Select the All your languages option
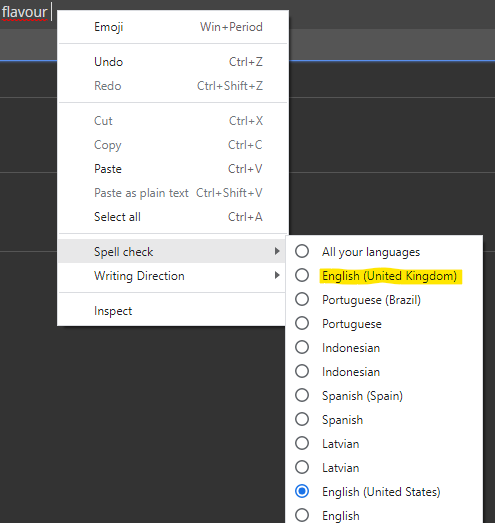Viewport: 495px width, 523px height. pyautogui.click(x=384, y=252)
